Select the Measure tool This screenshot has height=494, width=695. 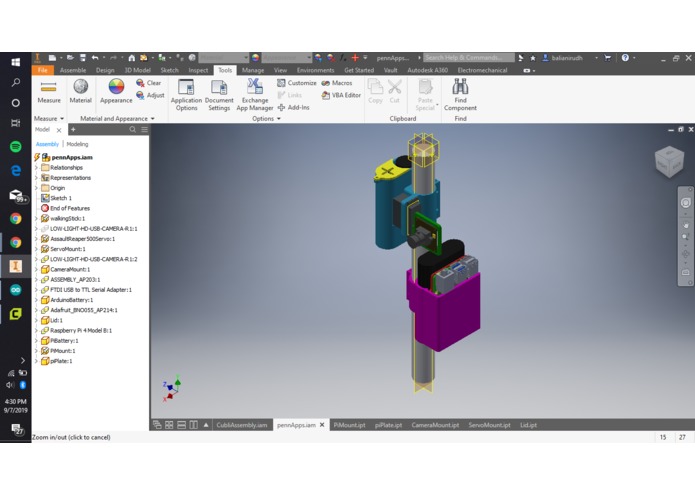49,92
